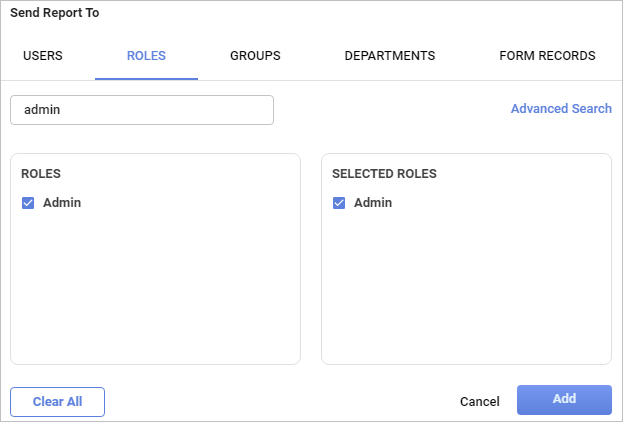Go to the DEPARTMENTS tab
This screenshot has width=623, height=422.
389,56
